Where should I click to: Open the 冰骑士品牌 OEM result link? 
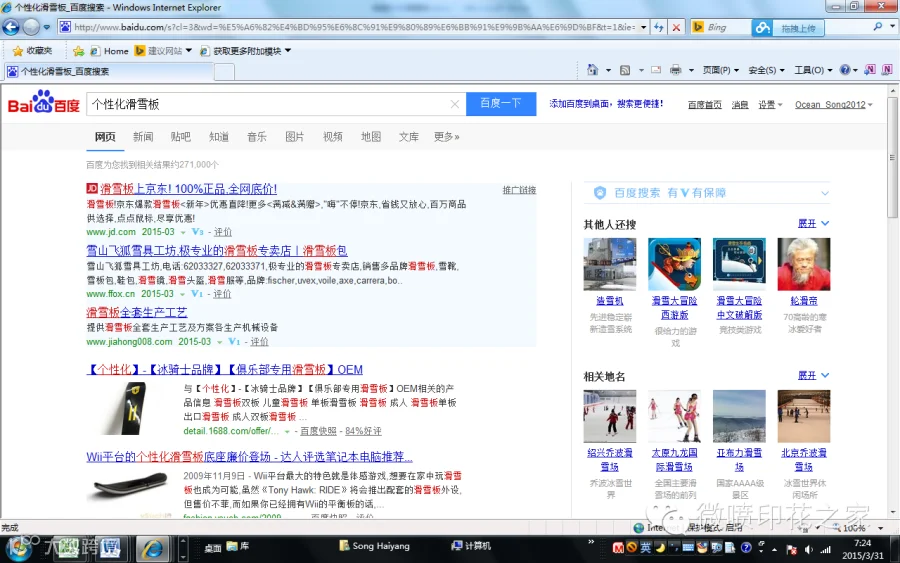[224, 370]
